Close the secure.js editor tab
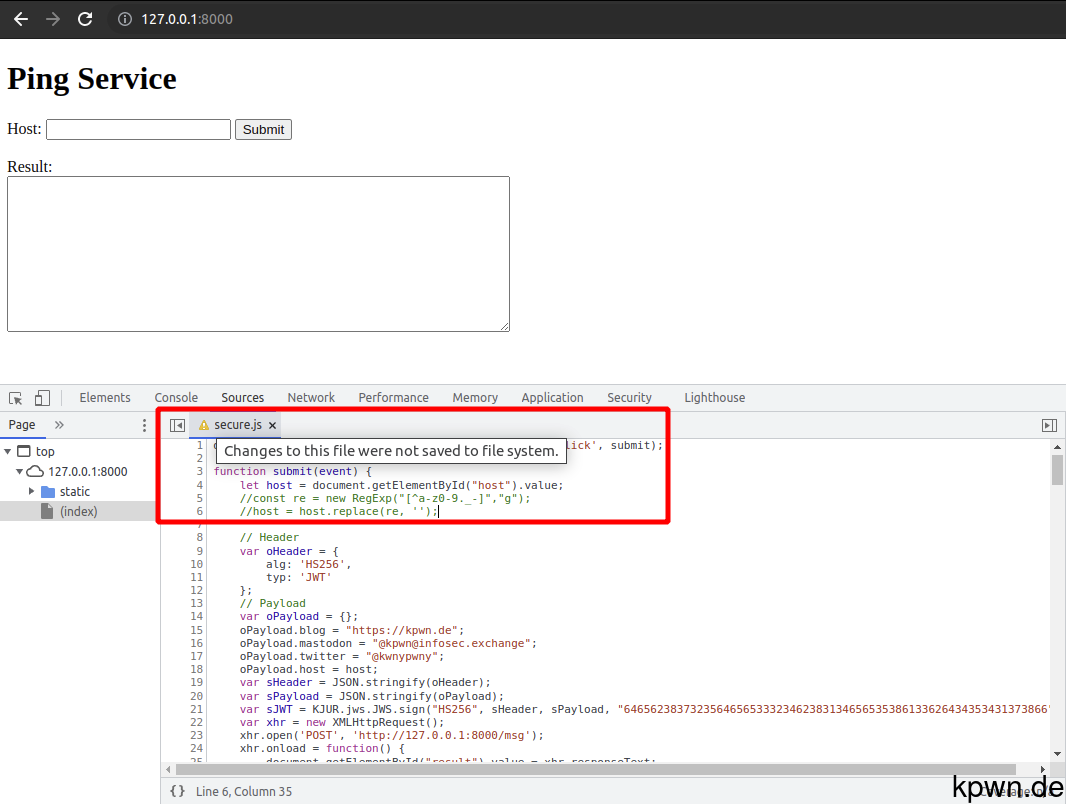The width and height of the screenshot is (1066, 804). [x=272, y=424]
